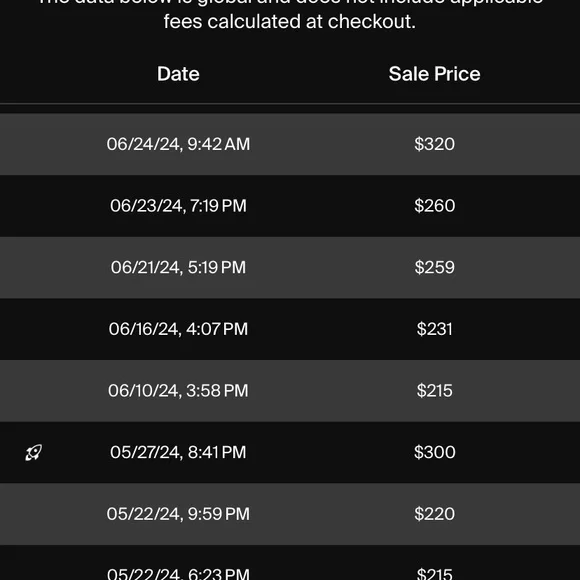580x580 pixels.
Task: Click the $220 sale price
Action: (x=434, y=514)
